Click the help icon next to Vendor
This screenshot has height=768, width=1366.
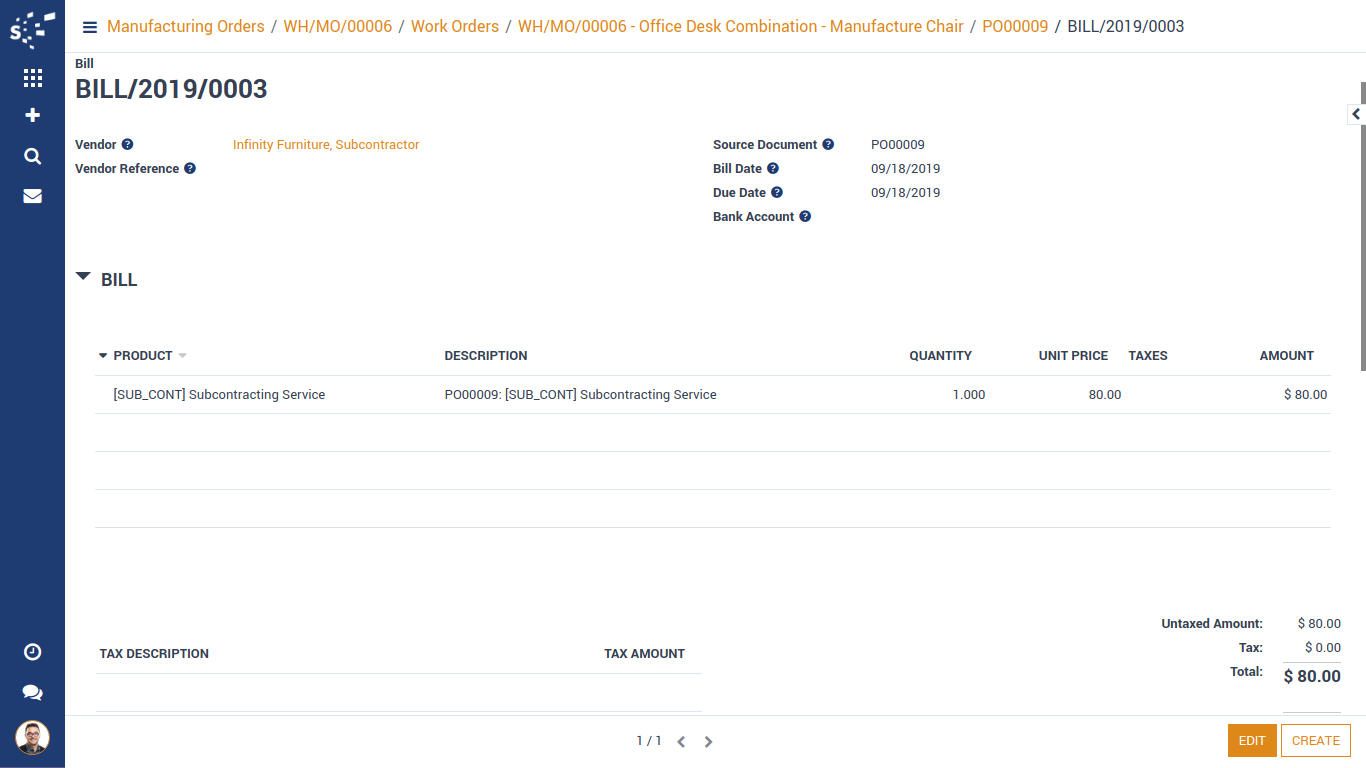pos(127,145)
